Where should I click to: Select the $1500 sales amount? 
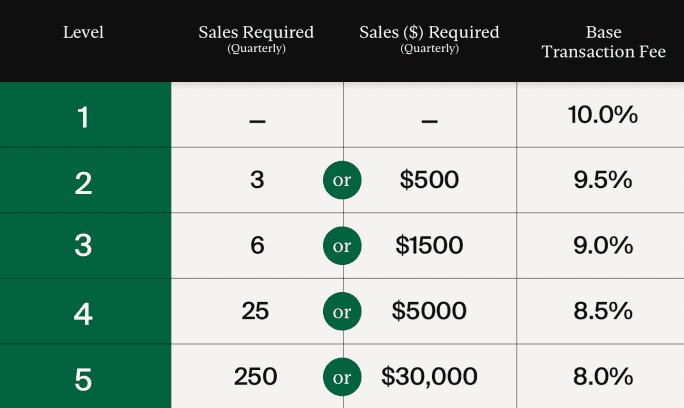tap(432, 246)
